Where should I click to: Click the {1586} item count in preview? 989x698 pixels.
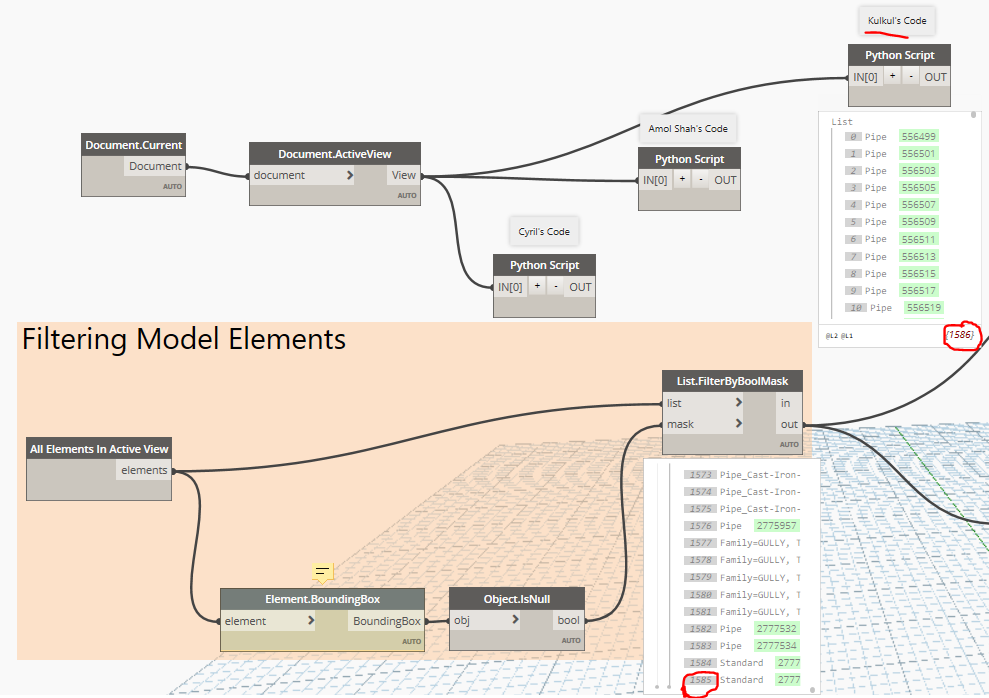pos(960,335)
